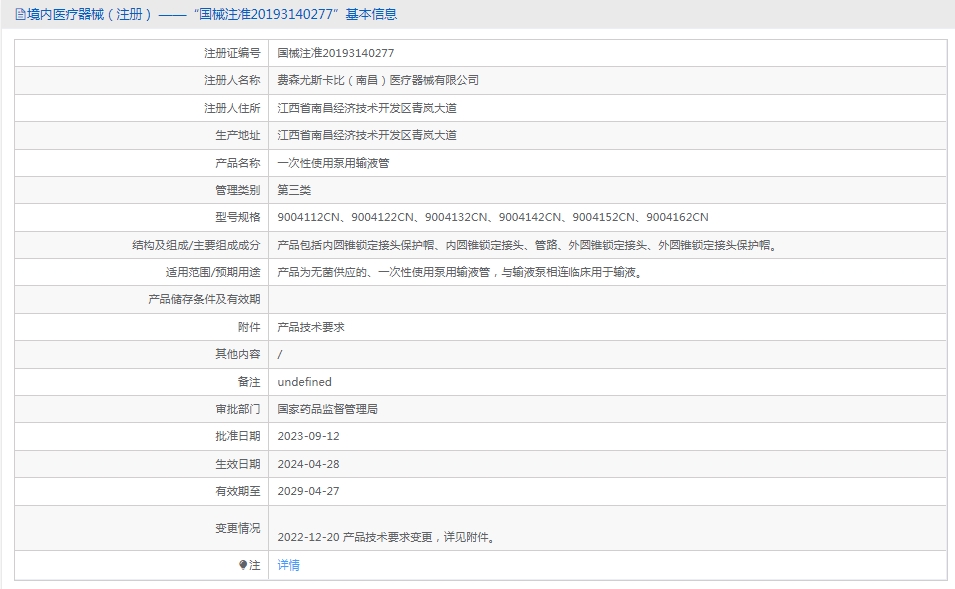Image resolution: width=955 pixels, height=589 pixels.
Task: Click the 适用范围/预期用途 description text
Action: tap(460, 272)
